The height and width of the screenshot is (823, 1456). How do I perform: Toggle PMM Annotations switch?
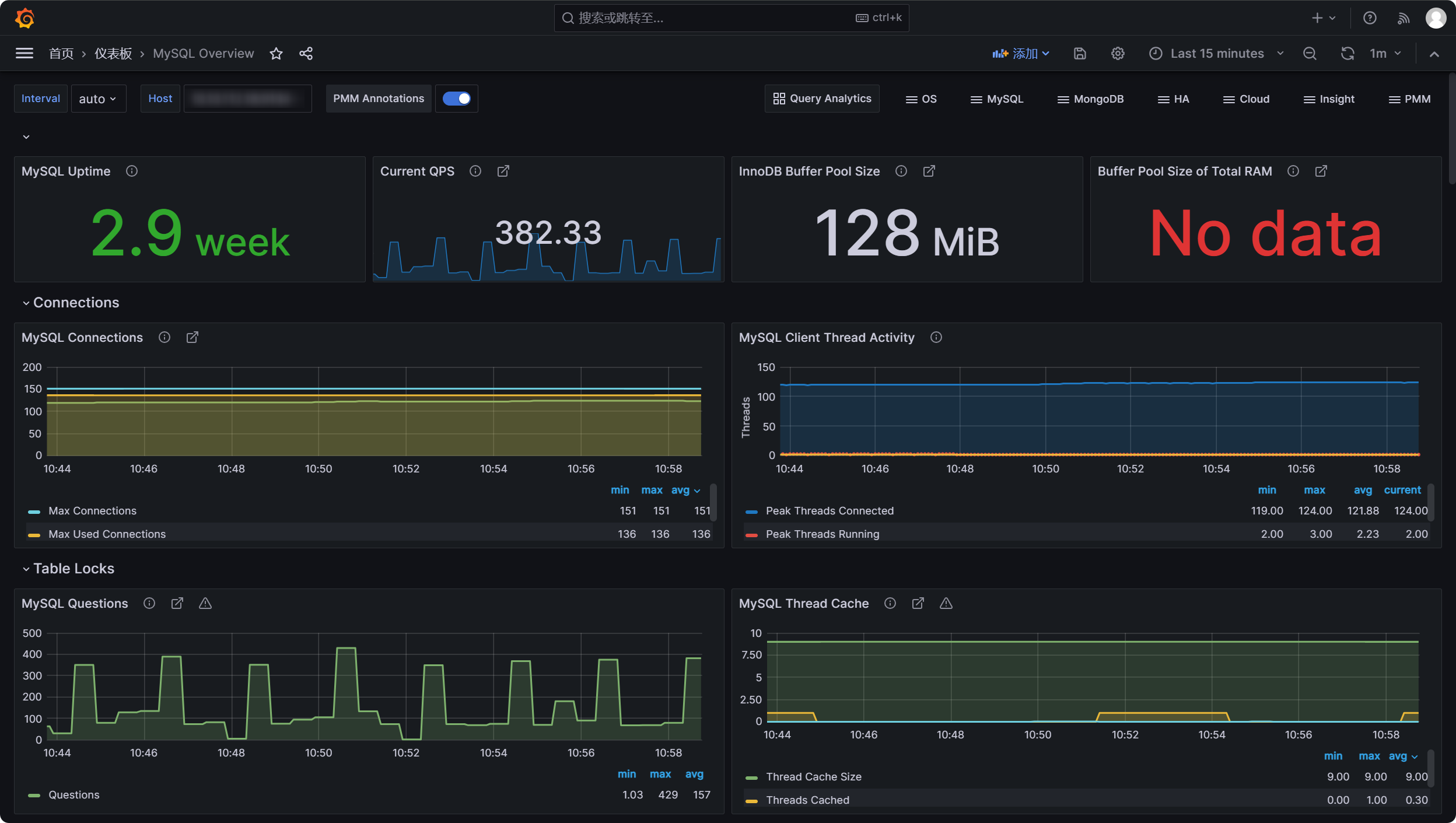click(x=457, y=99)
